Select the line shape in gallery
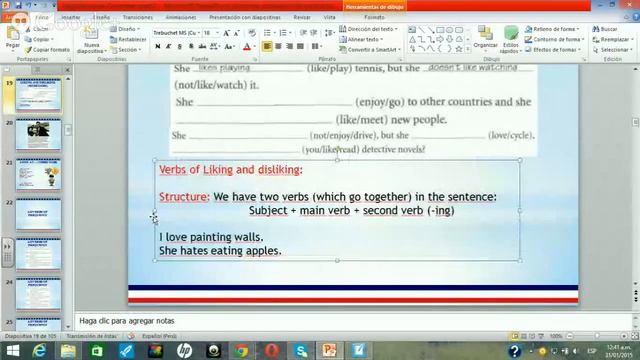Viewport: 640px width, 360px height. point(422,30)
